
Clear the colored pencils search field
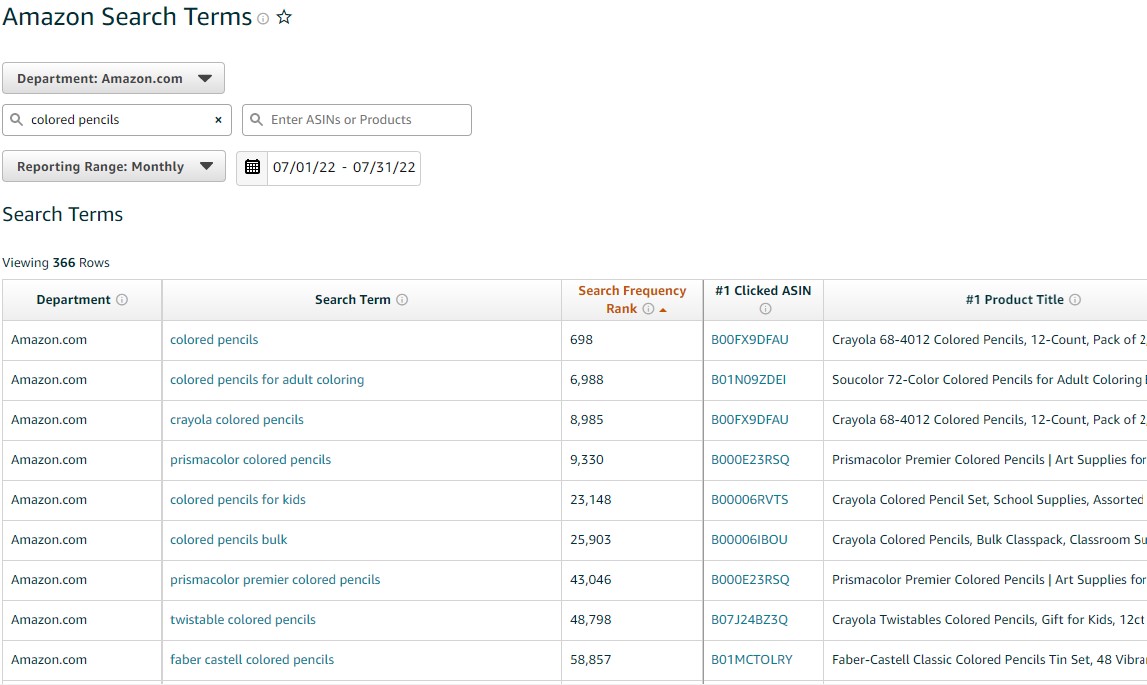(x=218, y=120)
